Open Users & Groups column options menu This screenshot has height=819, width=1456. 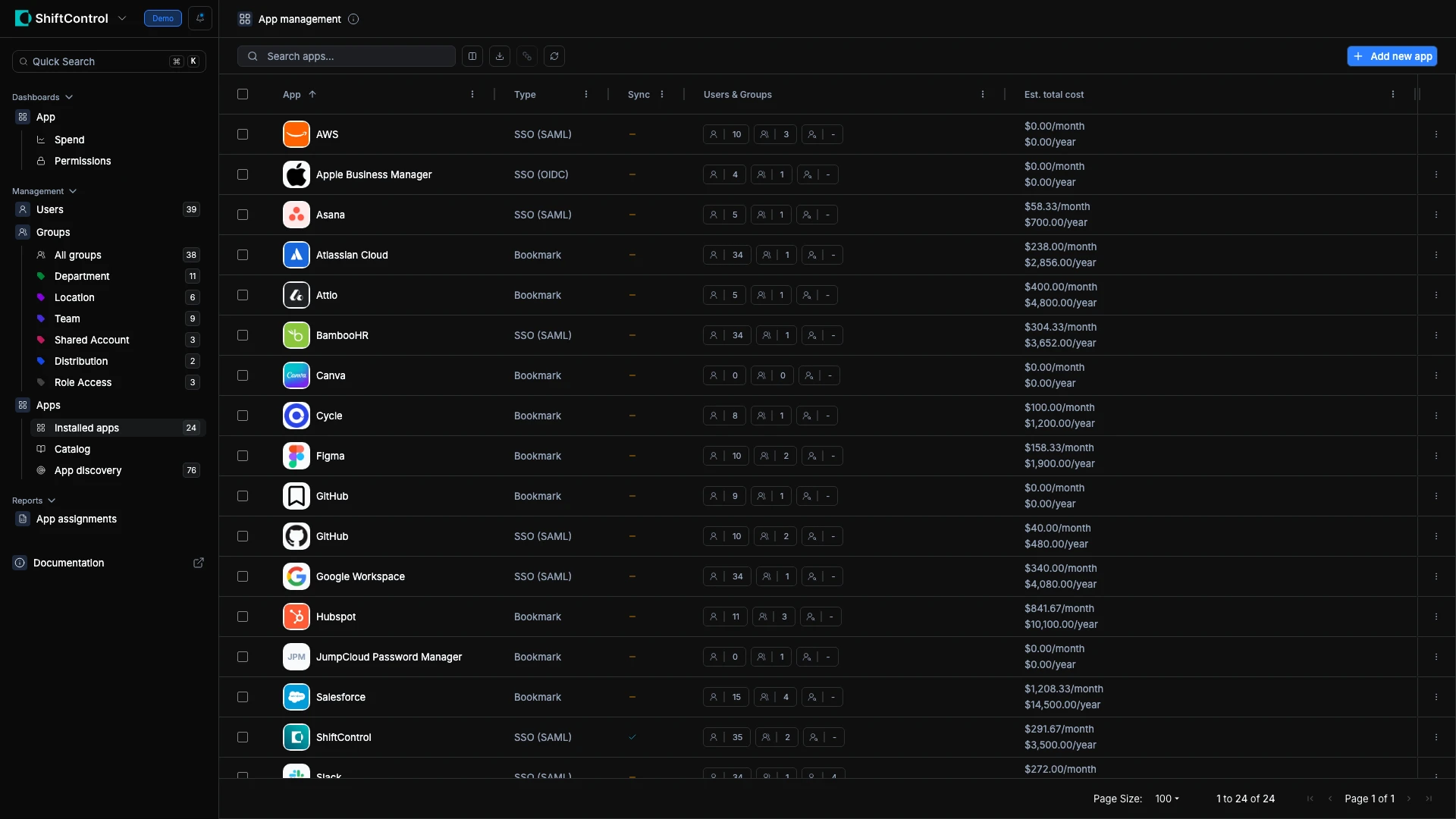pos(983,94)
